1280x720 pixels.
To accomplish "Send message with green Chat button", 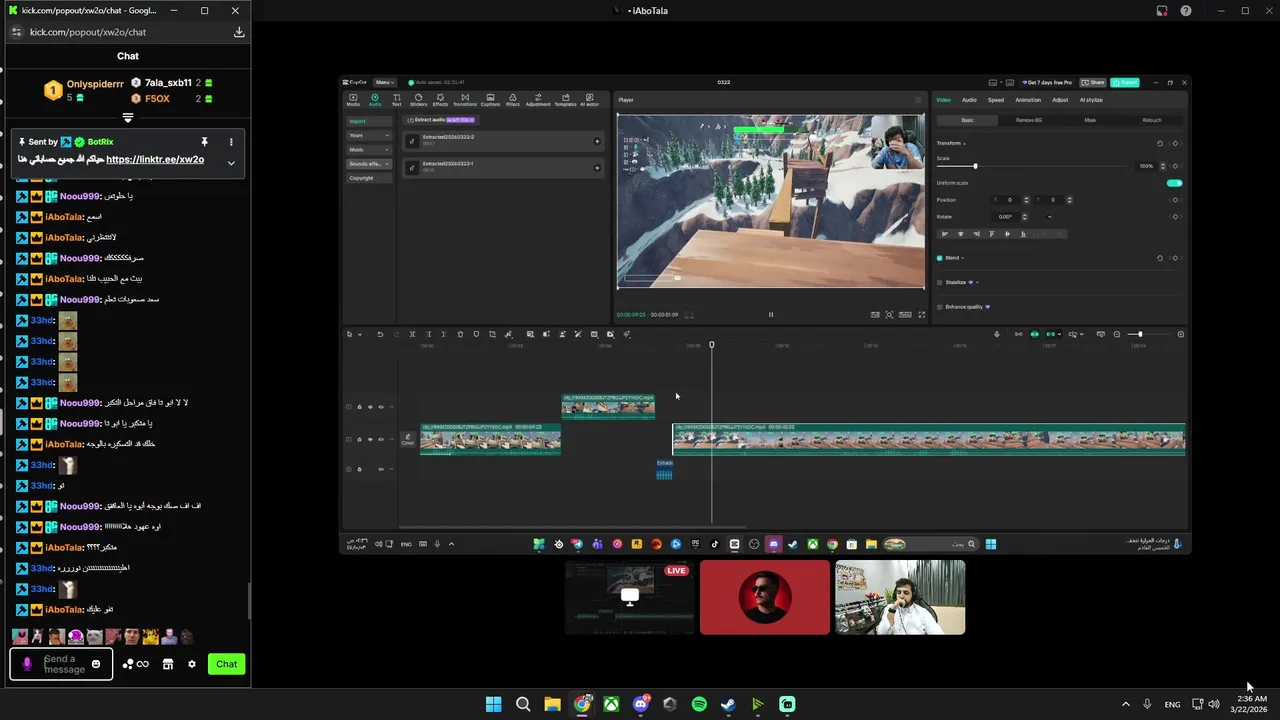I will [x=227, y=664].
